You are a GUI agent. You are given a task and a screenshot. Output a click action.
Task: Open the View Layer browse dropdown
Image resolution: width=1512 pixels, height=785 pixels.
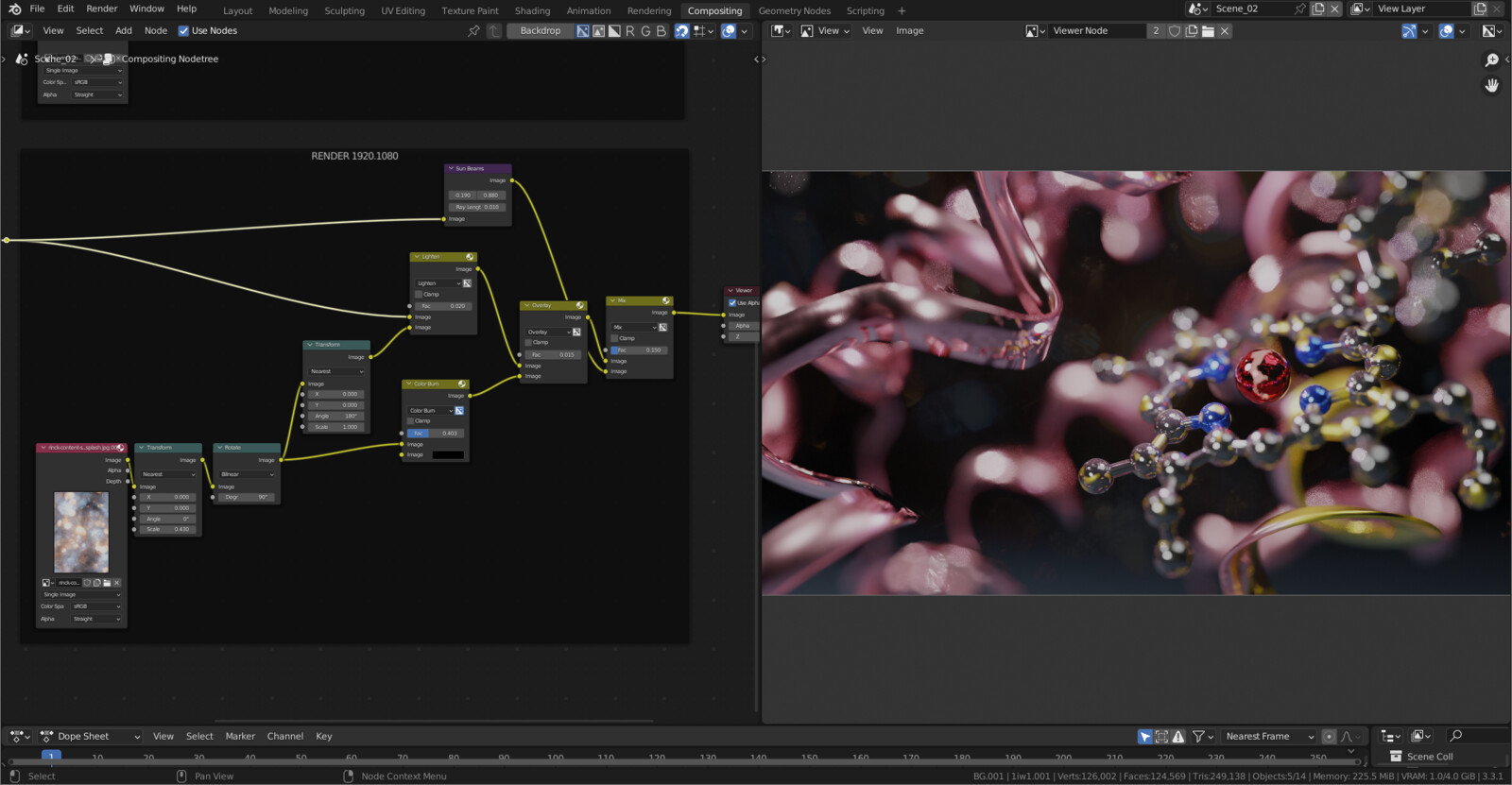(1360, 9)
